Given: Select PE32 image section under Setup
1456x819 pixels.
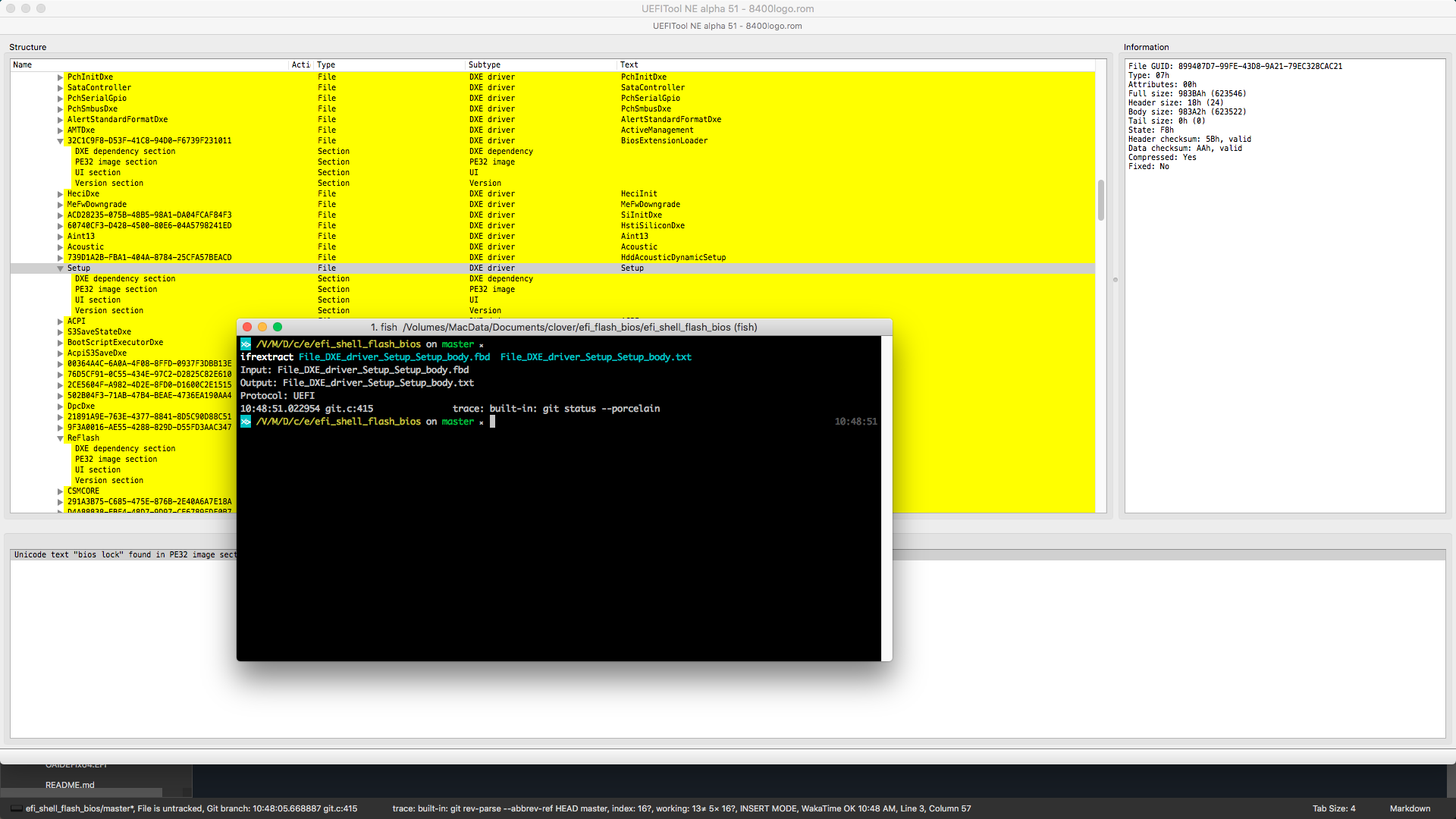Looking at the screenshot, I should coord(116,290).
